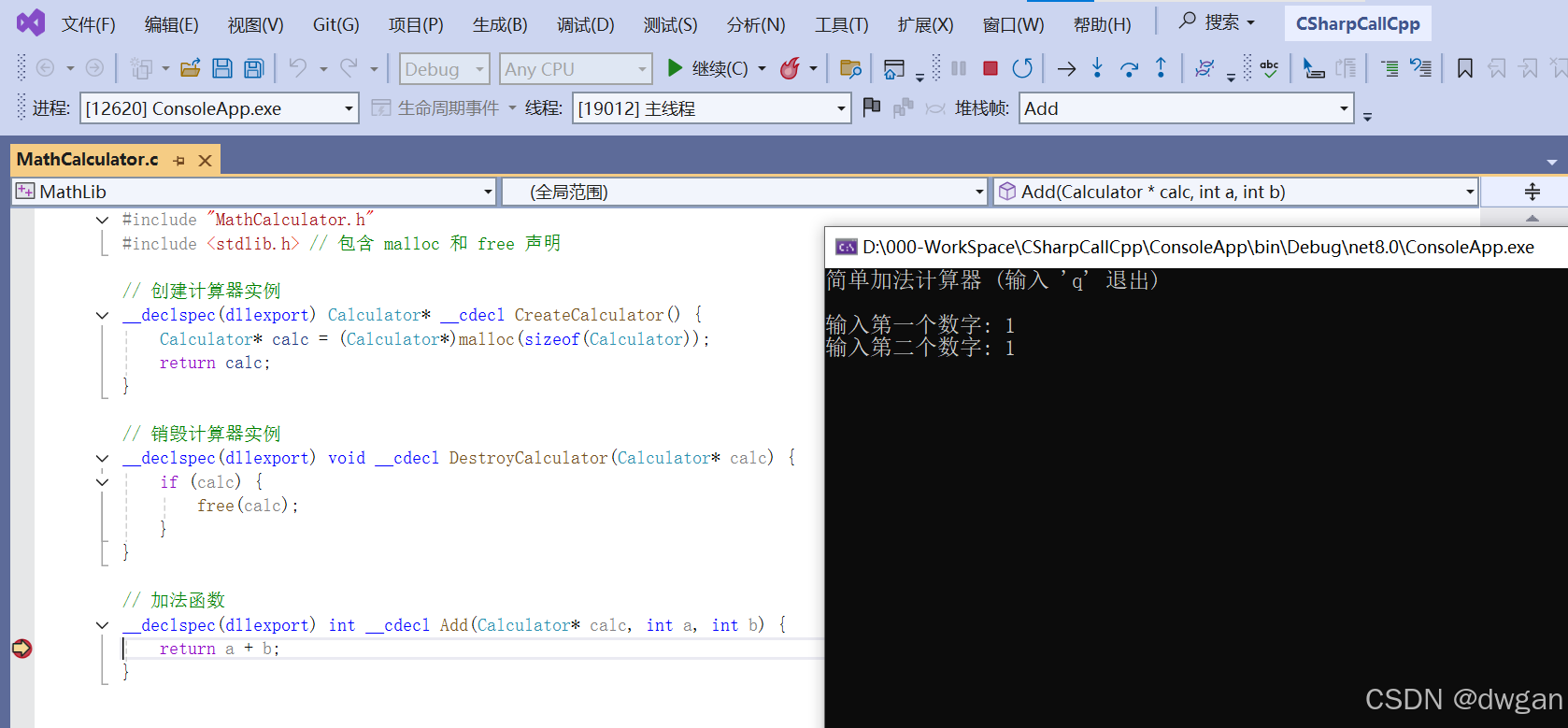
Task: Close the MathCalculator.c tab
Action: pyautogui.click(x=205, y=161)
